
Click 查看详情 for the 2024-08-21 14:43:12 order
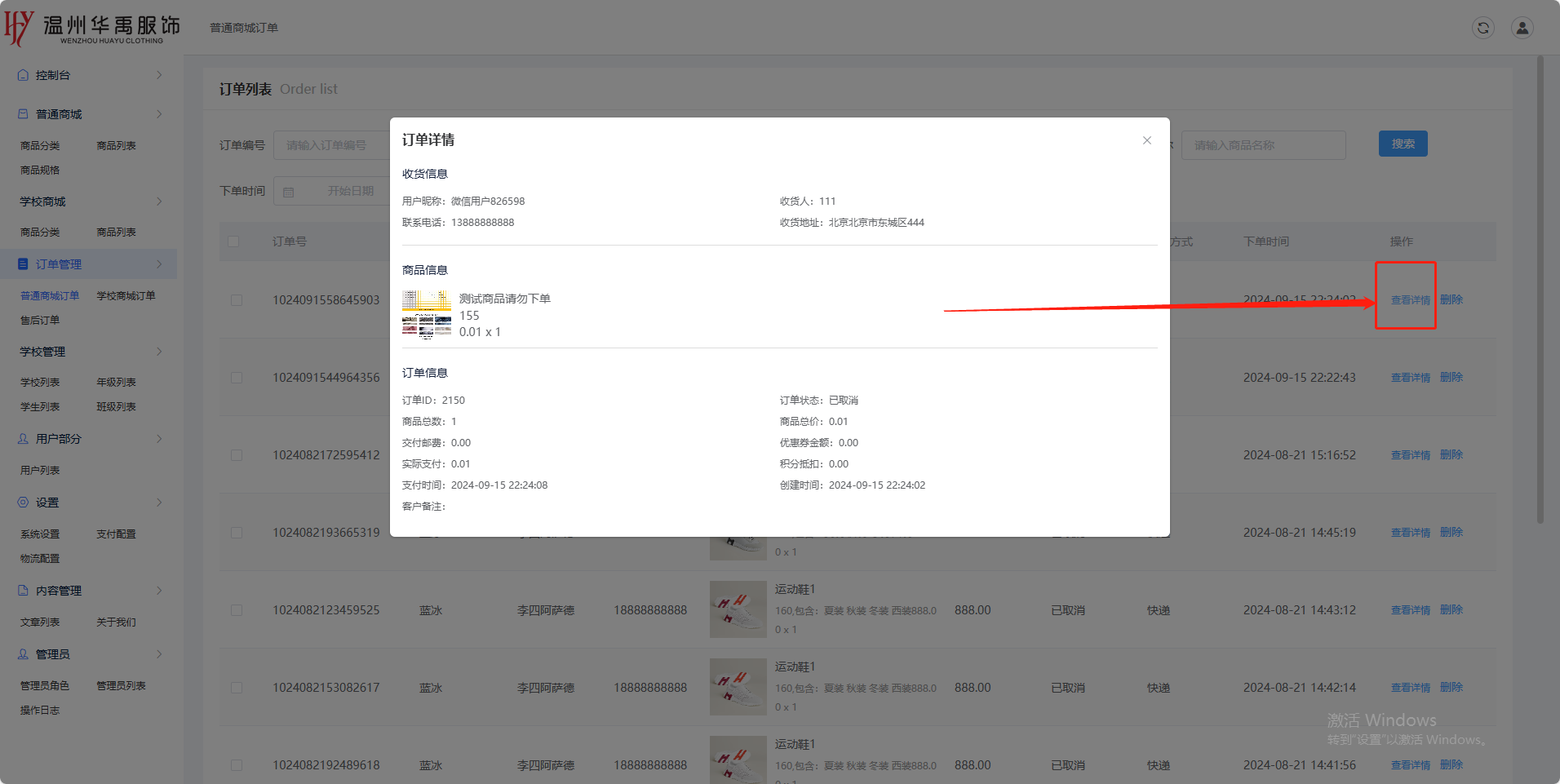pos(1410,610)
